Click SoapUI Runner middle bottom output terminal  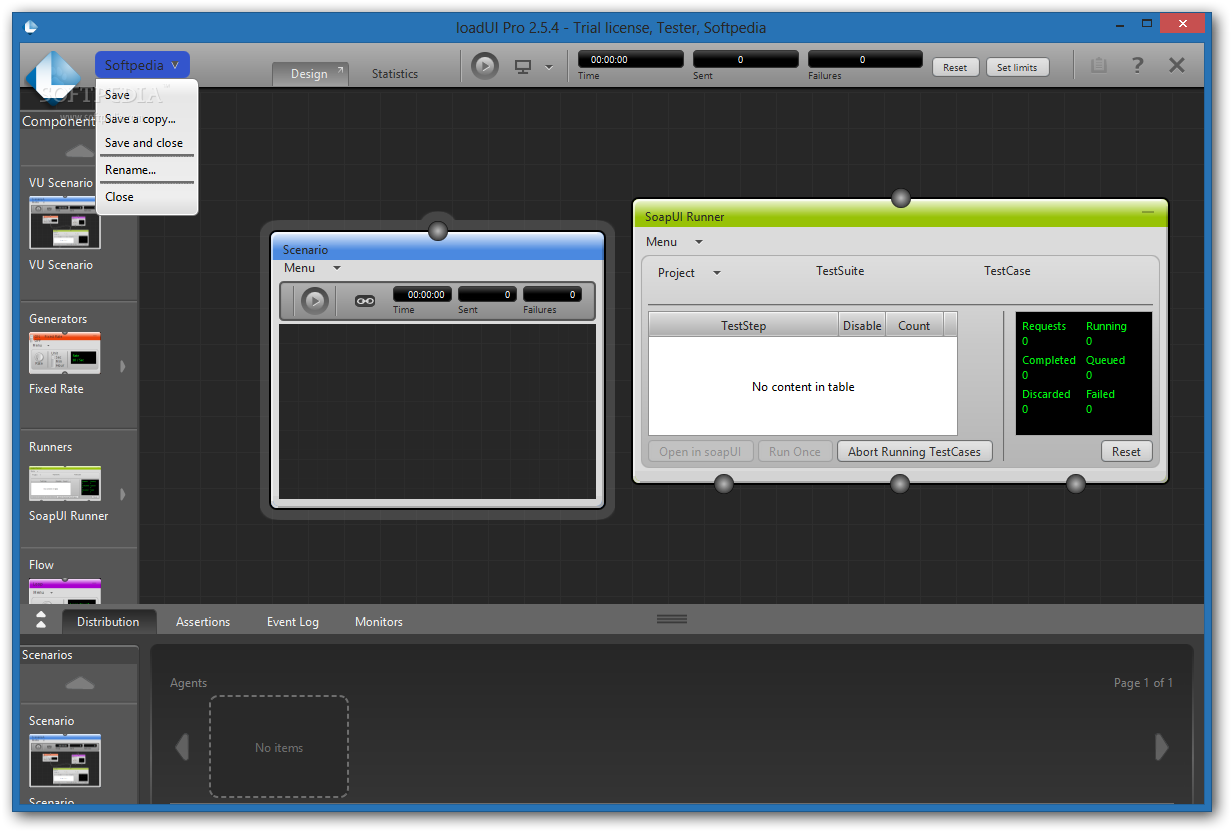click(x=900, y=484)
